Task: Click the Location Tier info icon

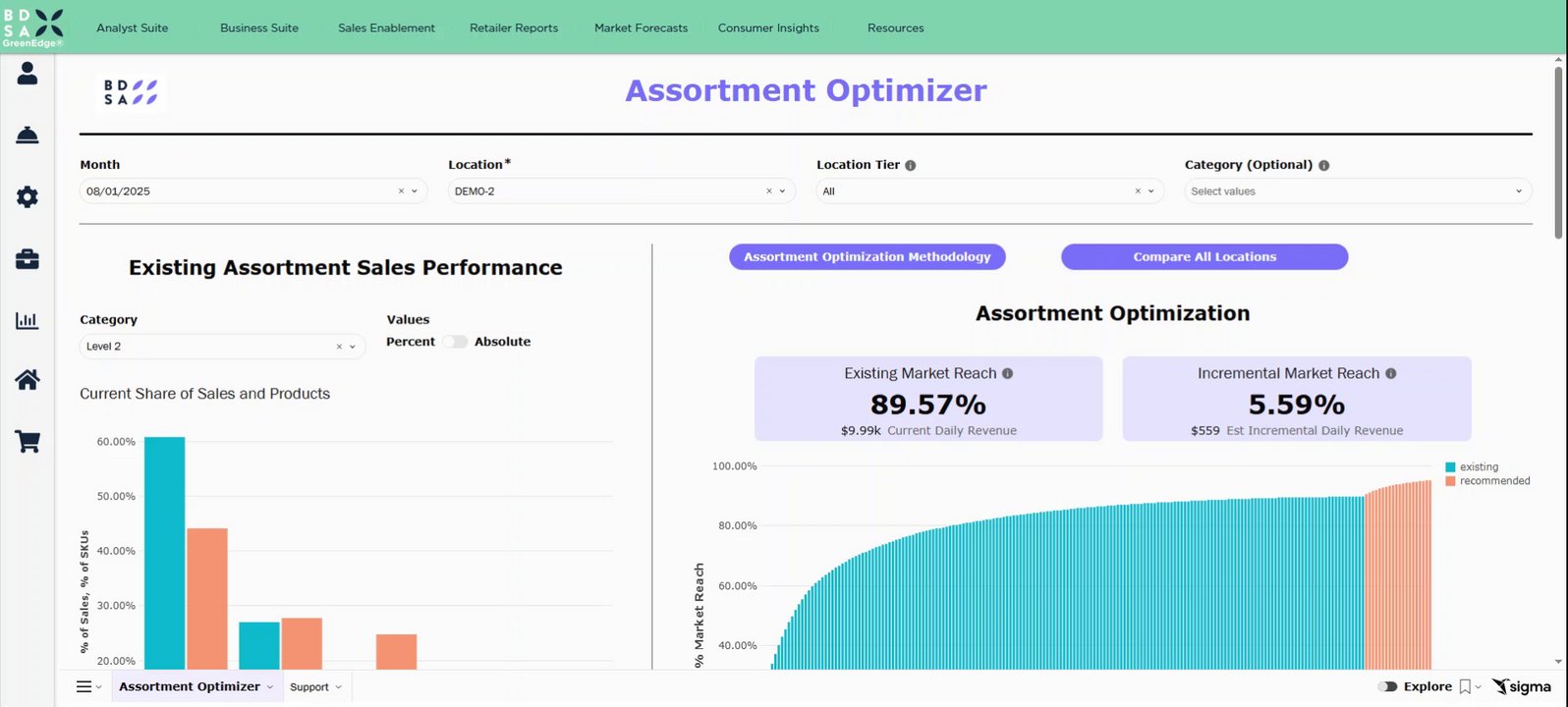Action: tap(911, 166)
